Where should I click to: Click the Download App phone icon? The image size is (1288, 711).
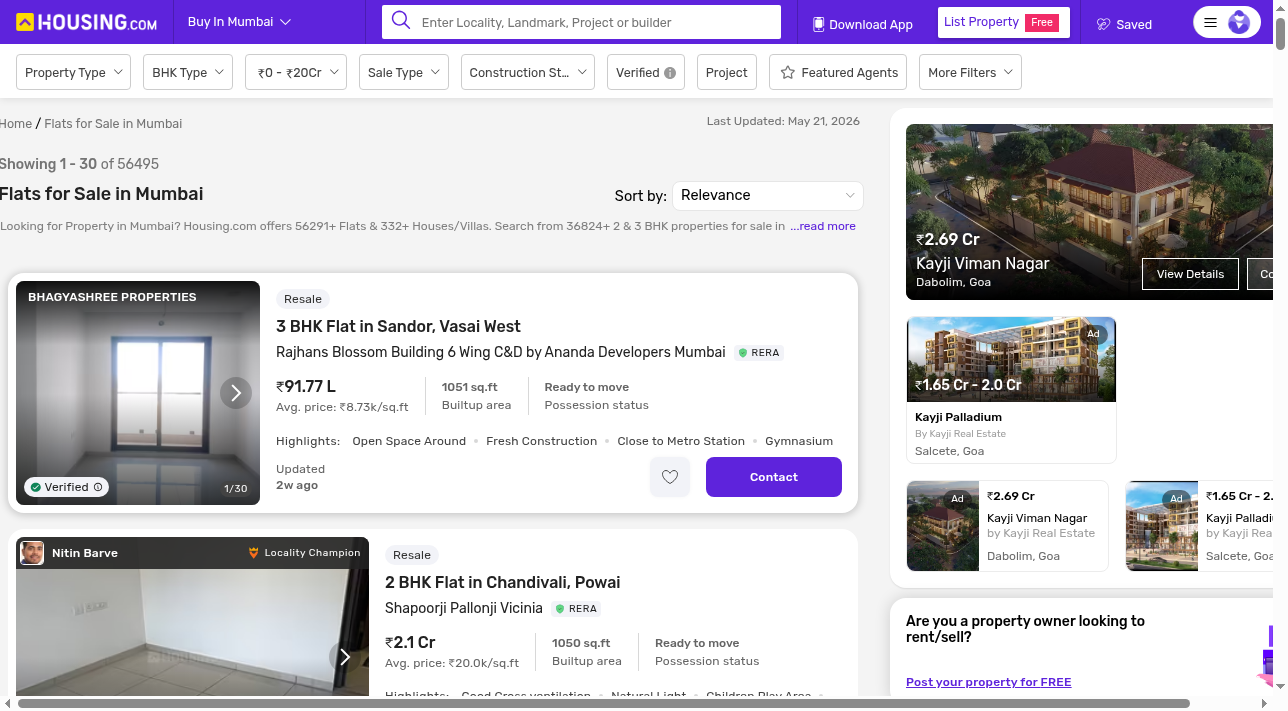click(x=818, y=24)
